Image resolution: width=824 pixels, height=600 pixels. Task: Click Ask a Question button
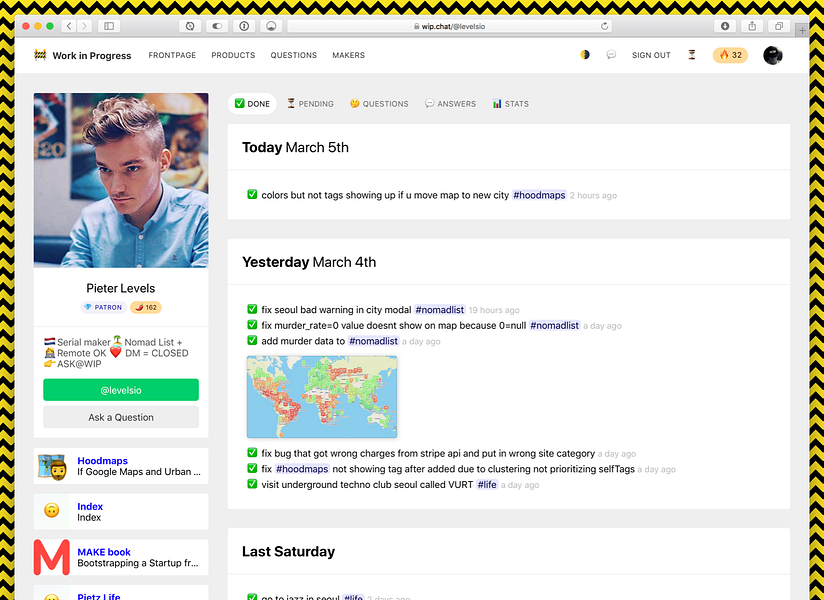(121, 417)
